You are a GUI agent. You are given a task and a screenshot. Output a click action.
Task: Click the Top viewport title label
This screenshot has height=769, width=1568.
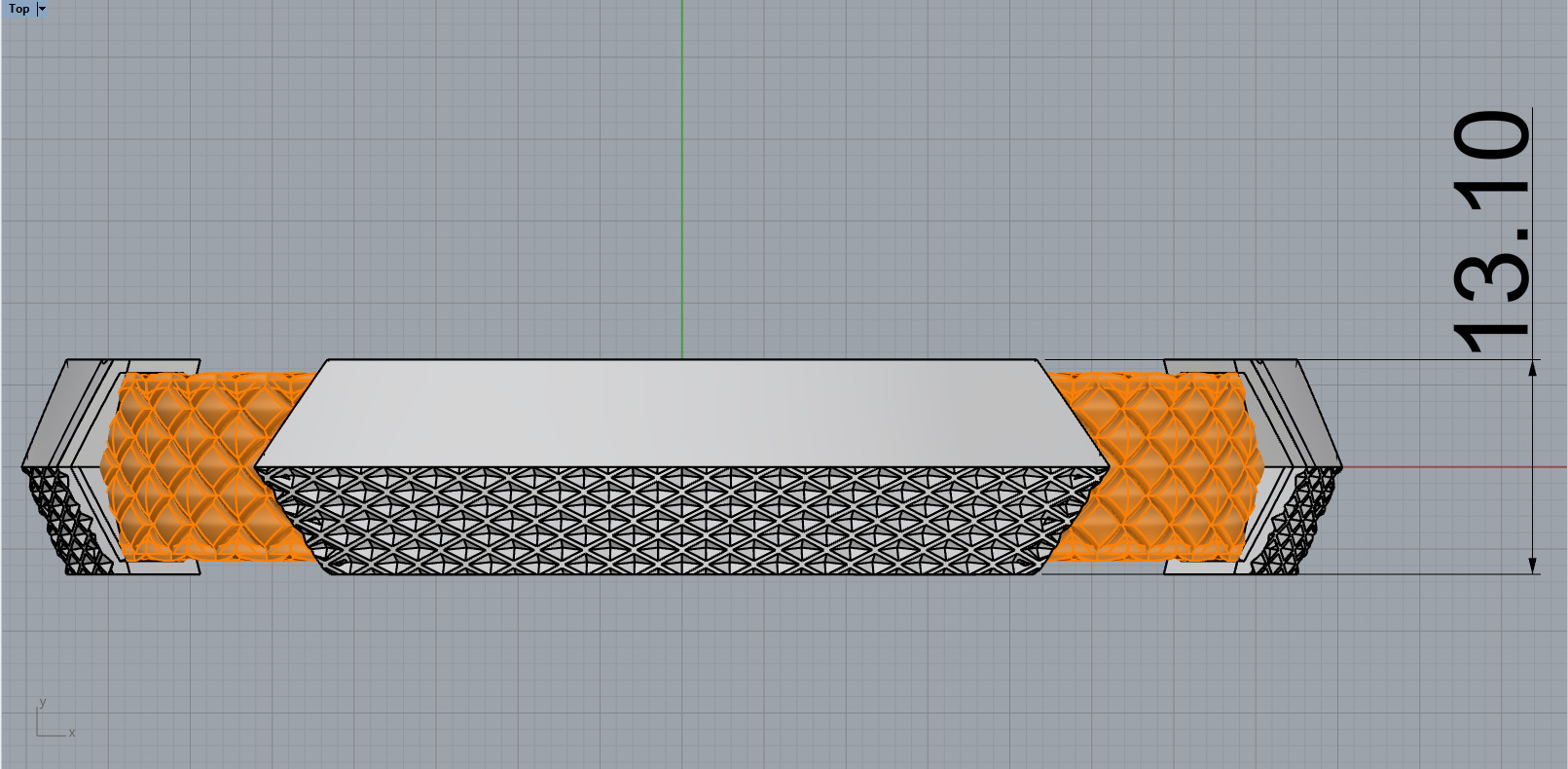pos(18,9)
